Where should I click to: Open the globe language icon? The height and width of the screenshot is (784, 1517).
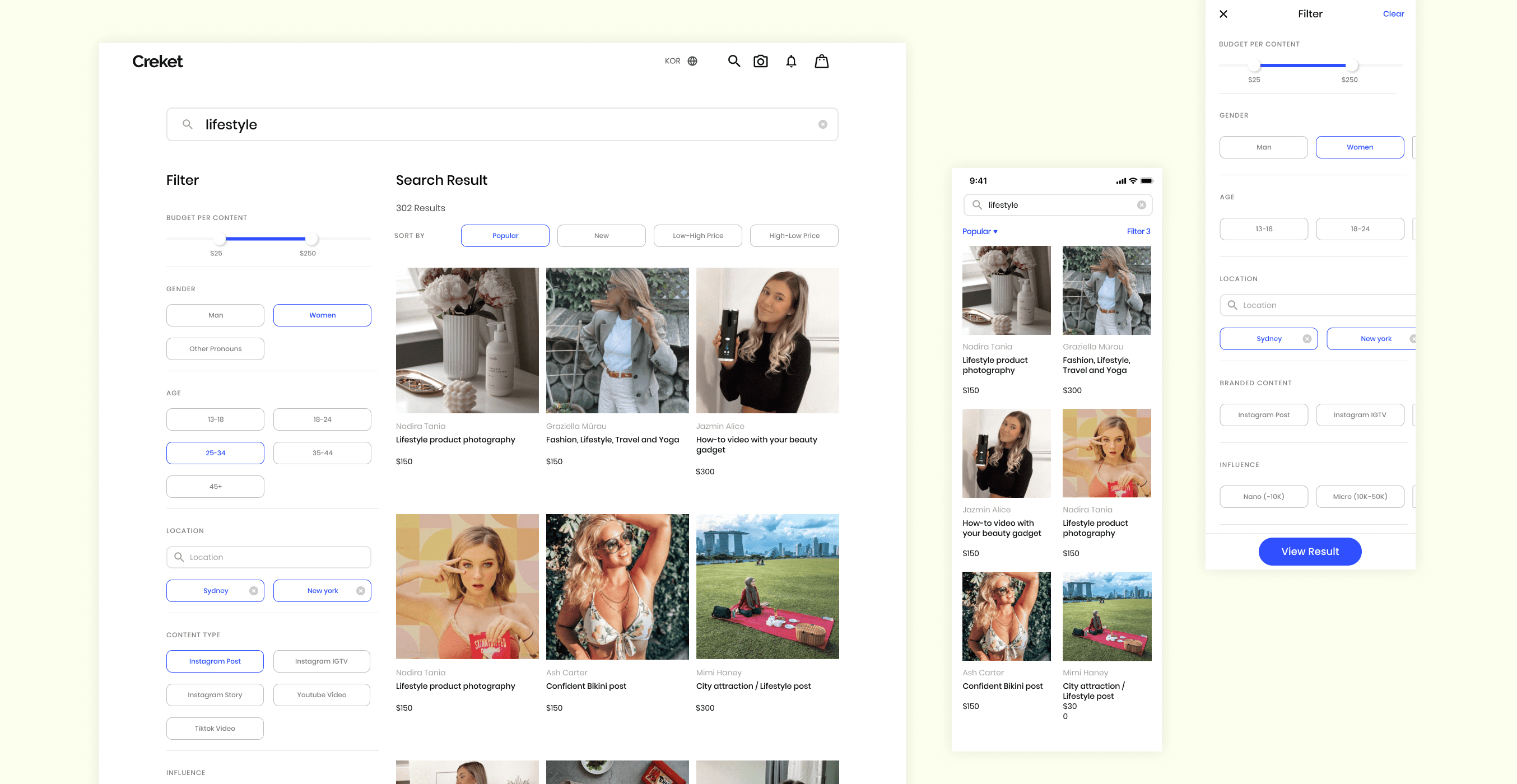(692, 61)
